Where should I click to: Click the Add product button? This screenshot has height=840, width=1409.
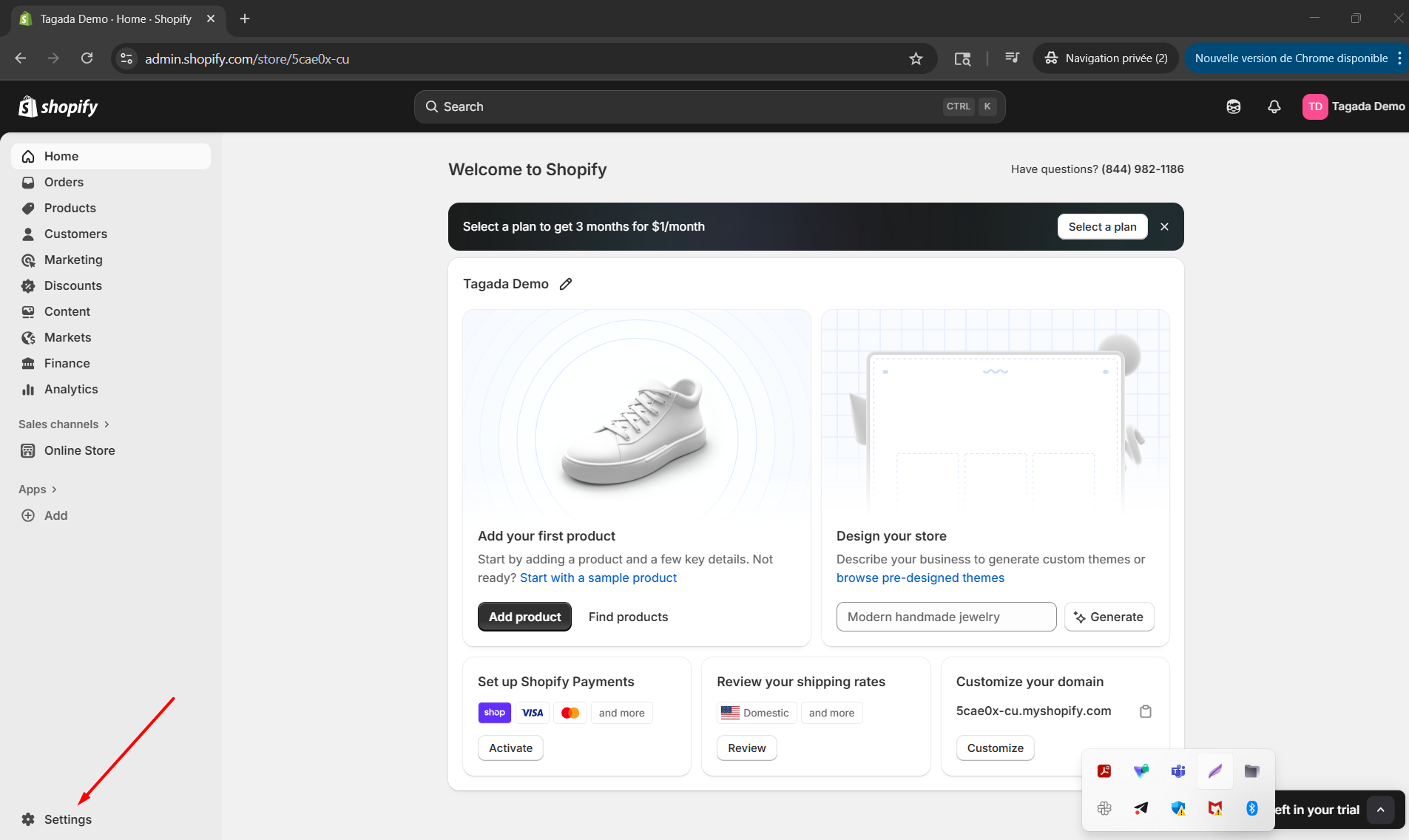pos(524,617)
